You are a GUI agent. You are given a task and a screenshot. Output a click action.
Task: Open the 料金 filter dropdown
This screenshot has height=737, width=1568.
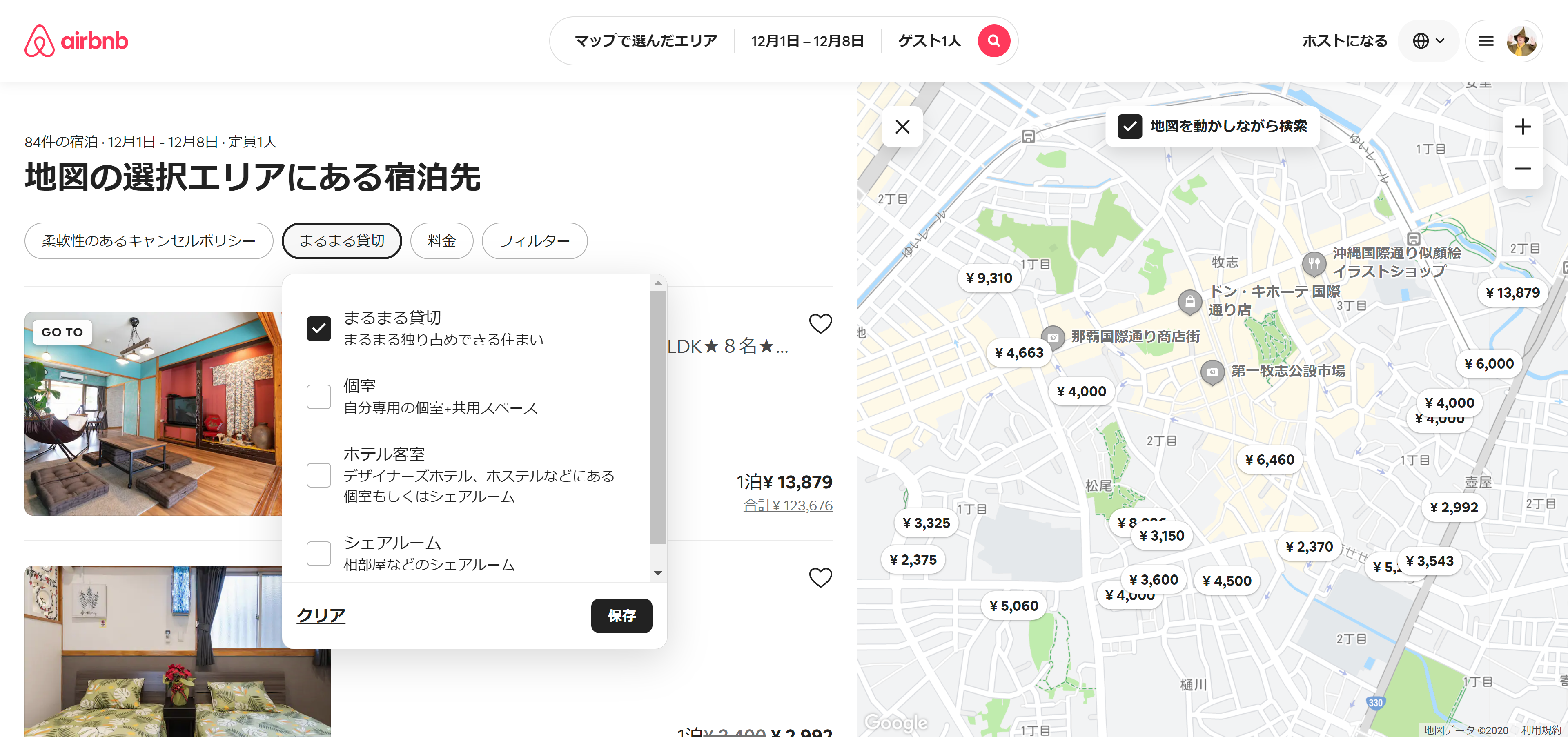[x=441, y=241]
